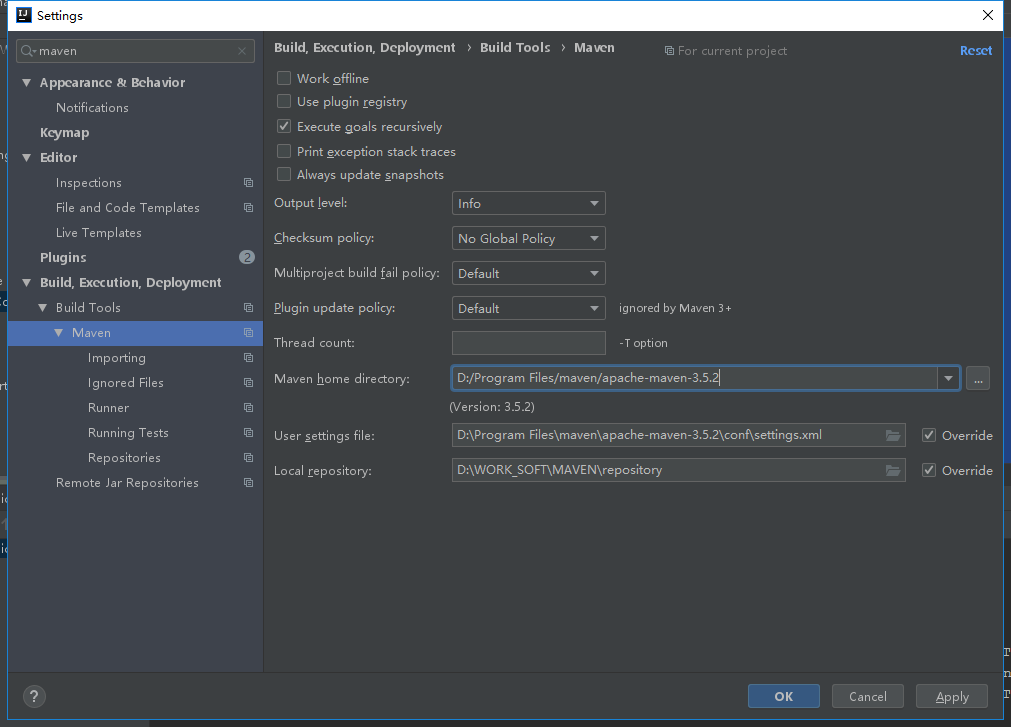Select Notifications in settings tree
1011x727 pixels.
[x=92, y=108]
